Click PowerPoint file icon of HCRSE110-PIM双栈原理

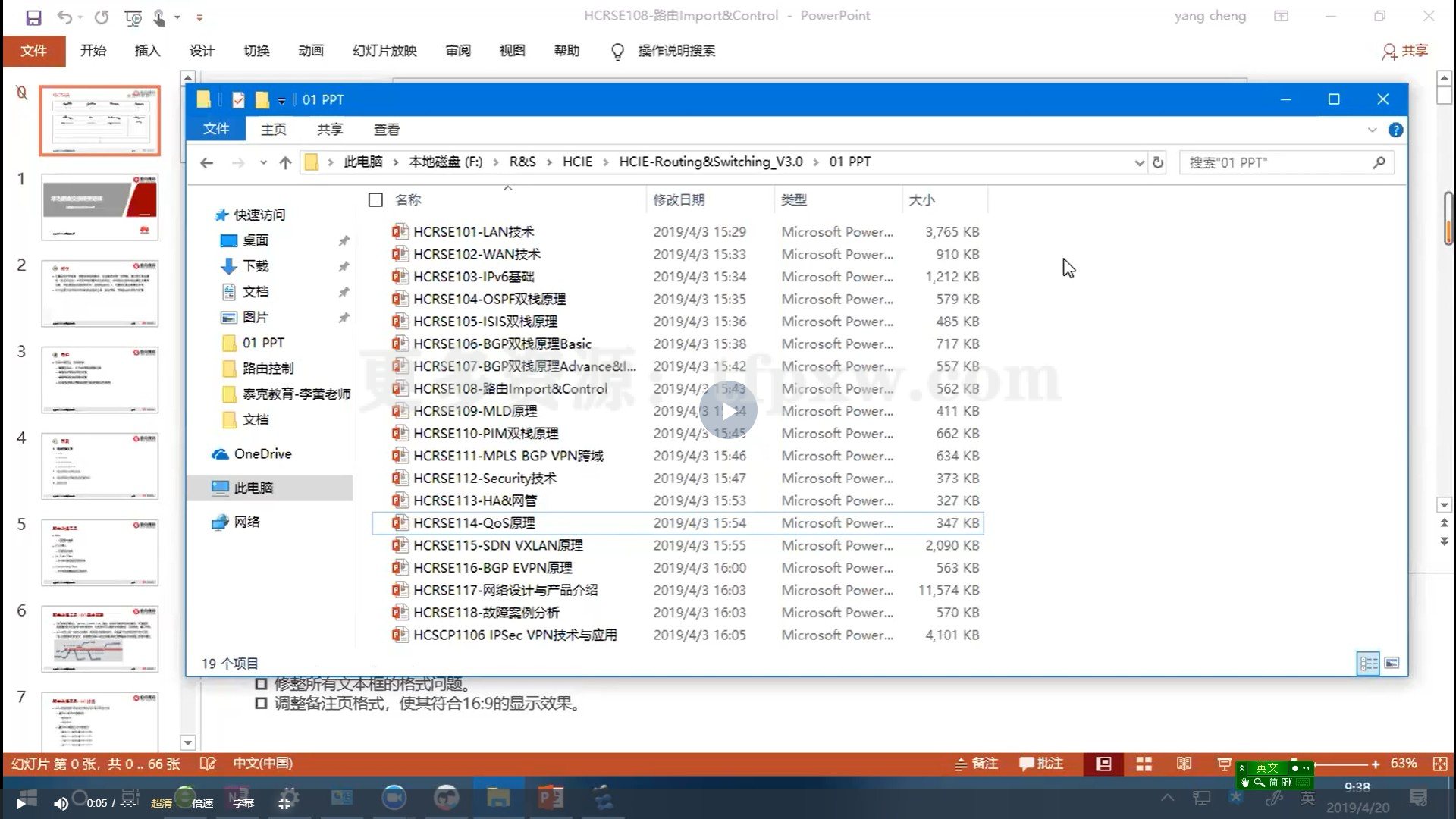pyautogui.click(x=400, y=433)
